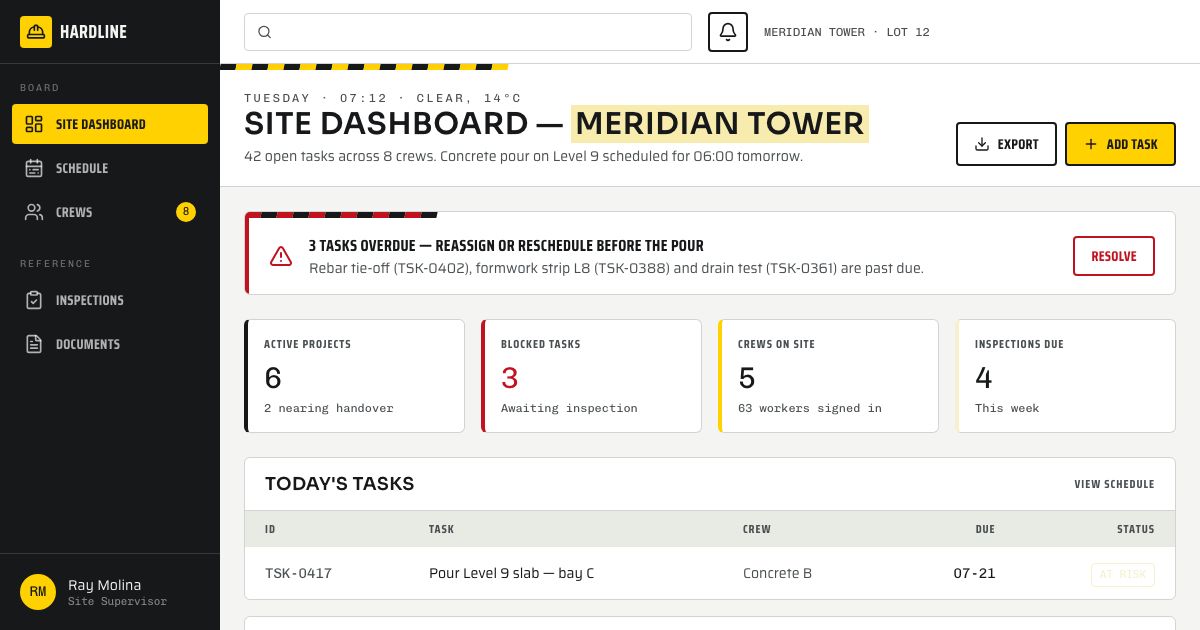
Task: Click the Crew column header
Action: [x=757, y=529]
